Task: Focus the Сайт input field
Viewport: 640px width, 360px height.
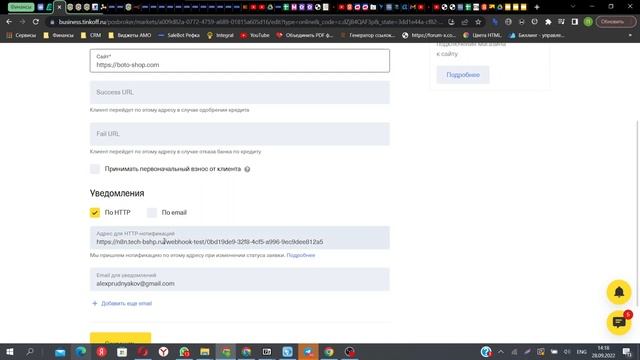Action: [x=240, y=61]
